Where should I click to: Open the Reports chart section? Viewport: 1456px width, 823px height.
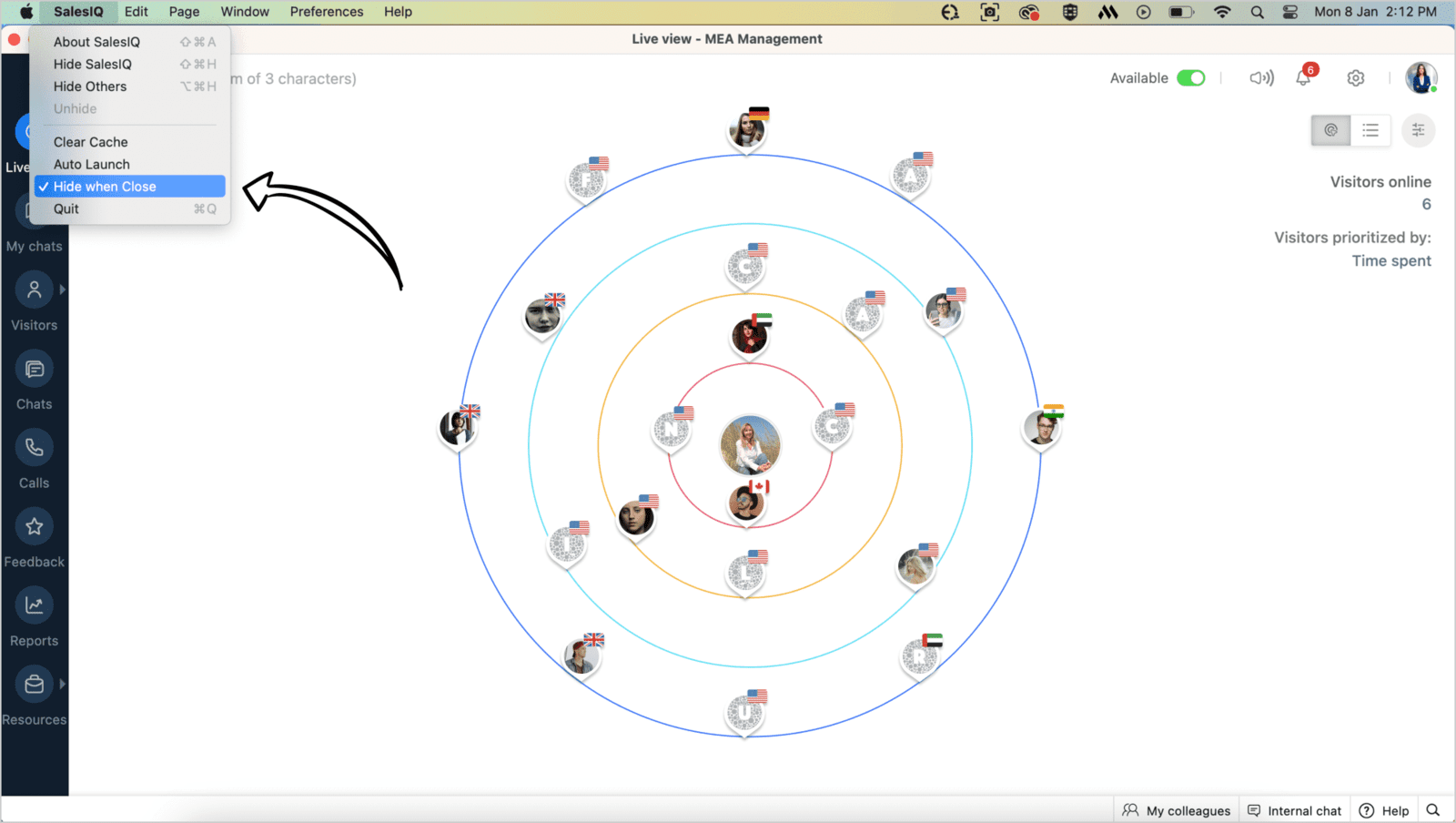tap(34, 618)
